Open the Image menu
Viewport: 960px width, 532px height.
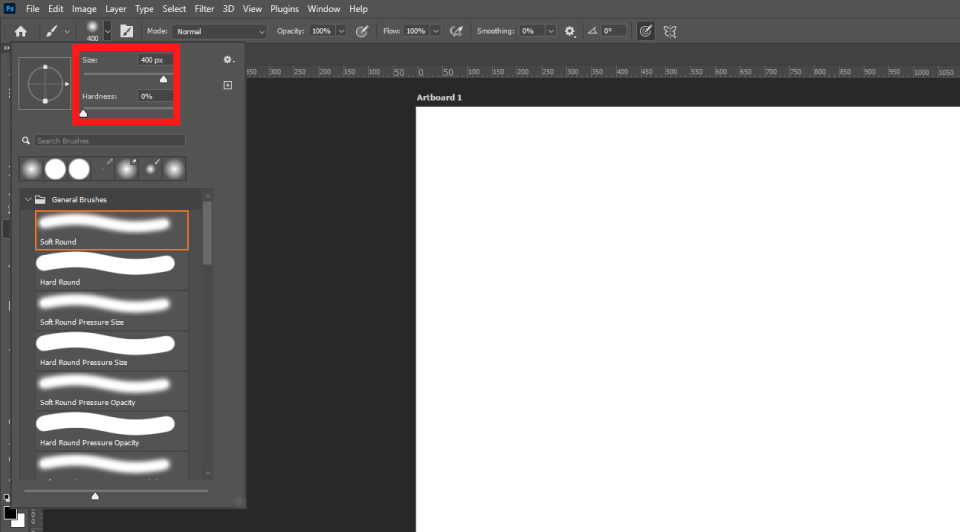tap(84, 9)
